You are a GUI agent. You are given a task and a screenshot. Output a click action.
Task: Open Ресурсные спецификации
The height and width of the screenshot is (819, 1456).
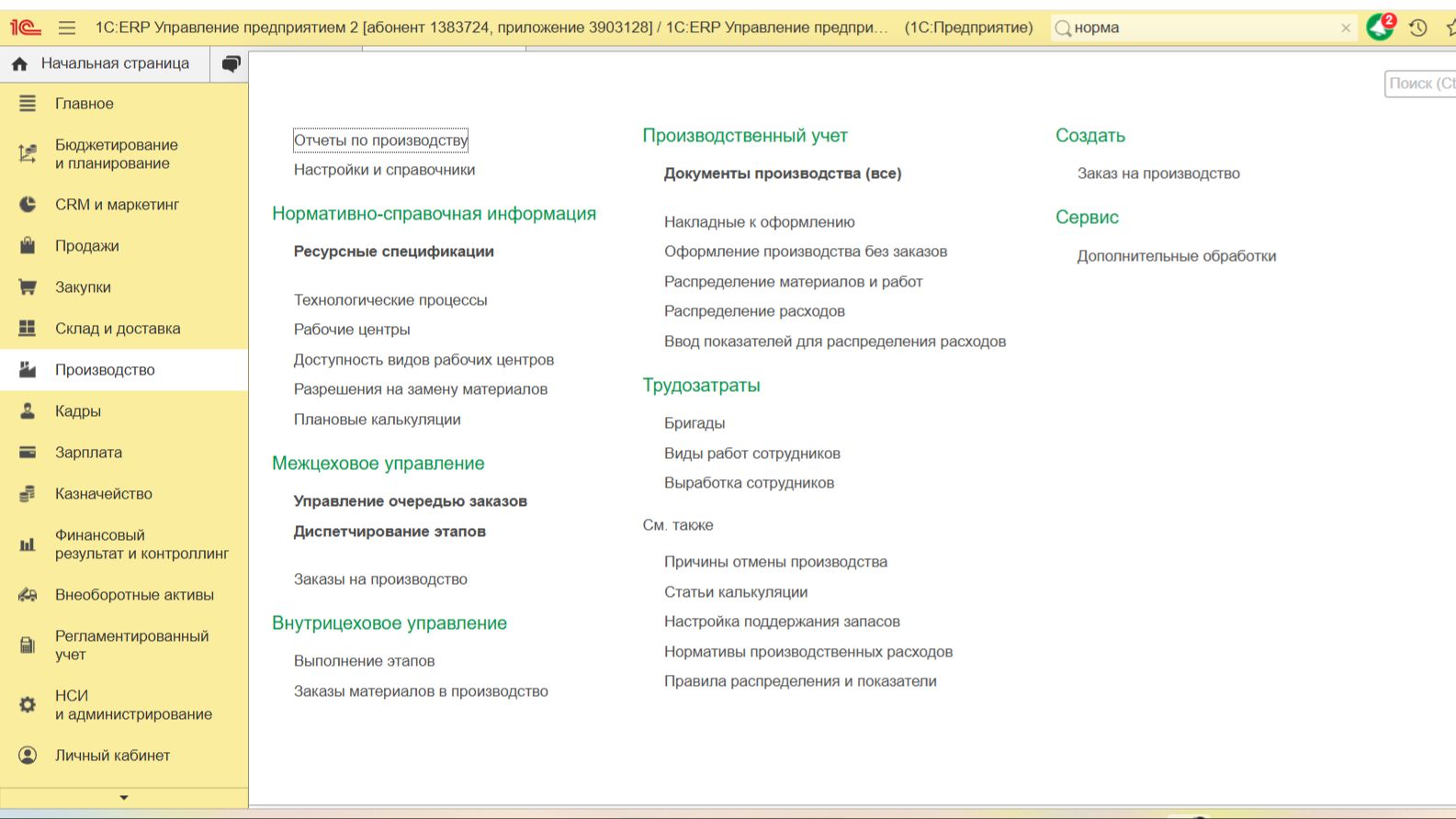click(x=394, y=252)
